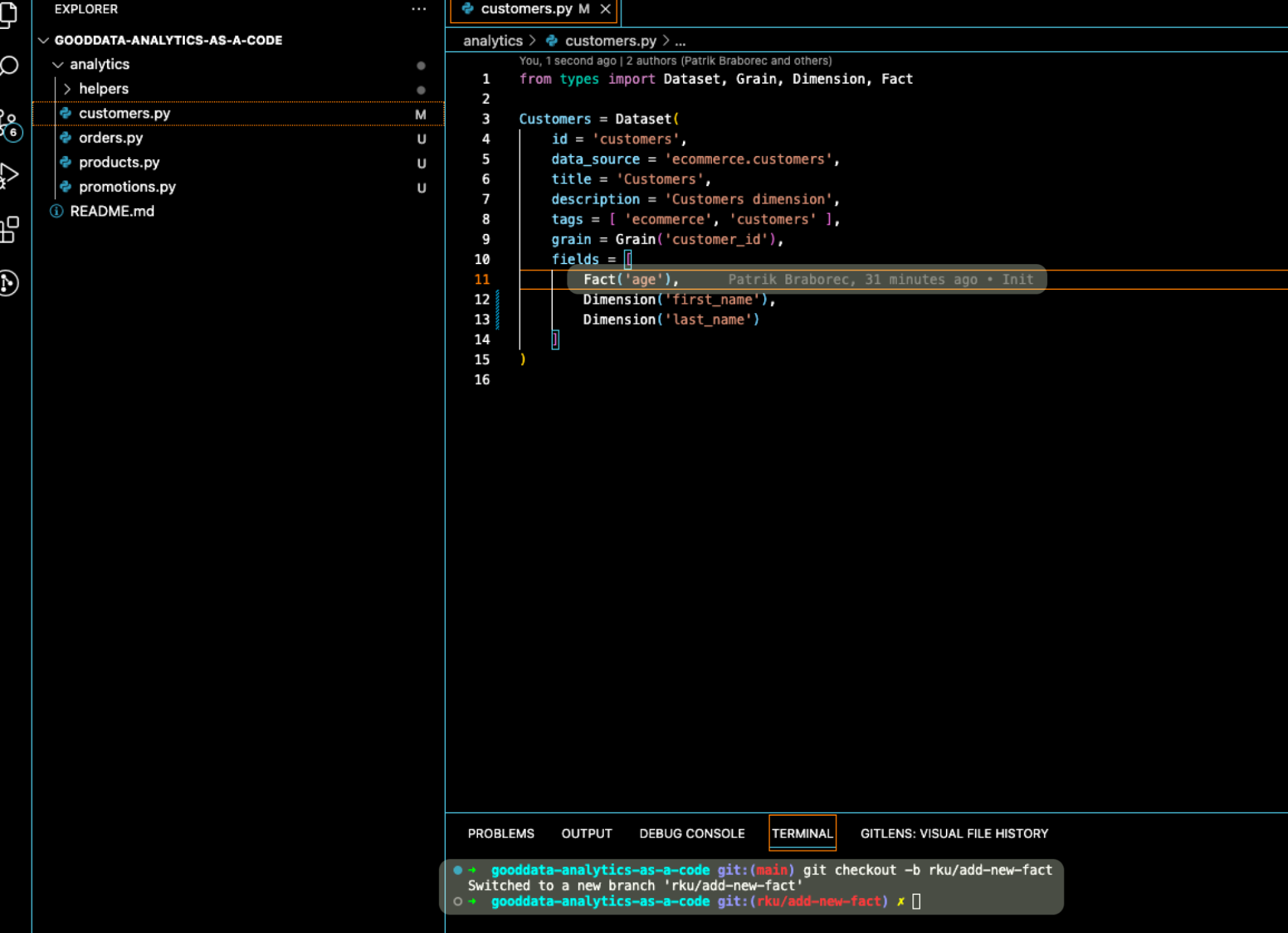Image resolution: width=1288 pixels, height=933 pixels.
Task: Close the customers.py editor tab
Action: pos(605,9)
